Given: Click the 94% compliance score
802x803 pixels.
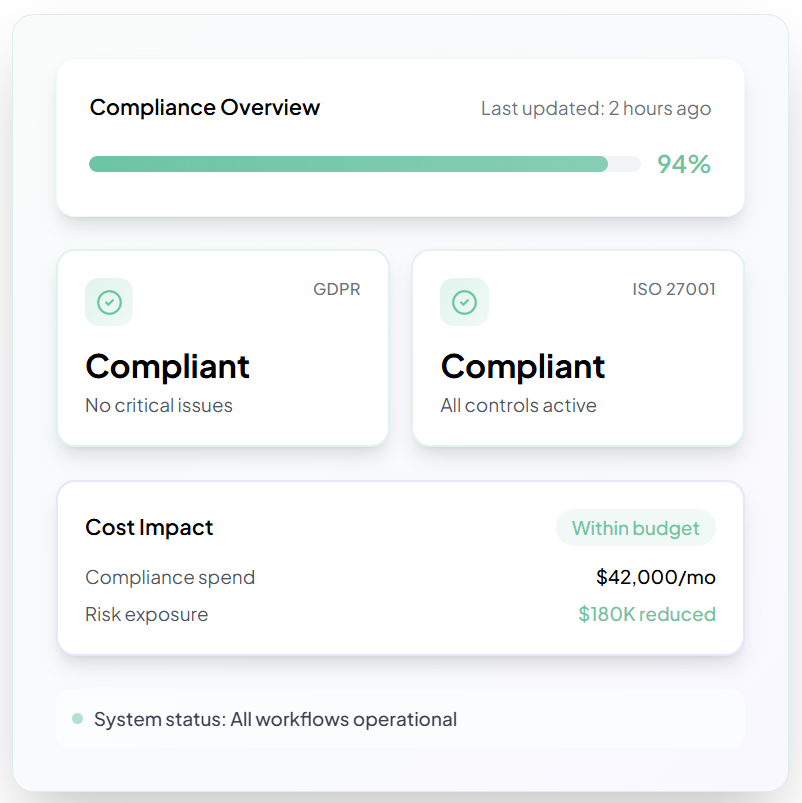Looking at the screenshot, I should tap(684, 164).
